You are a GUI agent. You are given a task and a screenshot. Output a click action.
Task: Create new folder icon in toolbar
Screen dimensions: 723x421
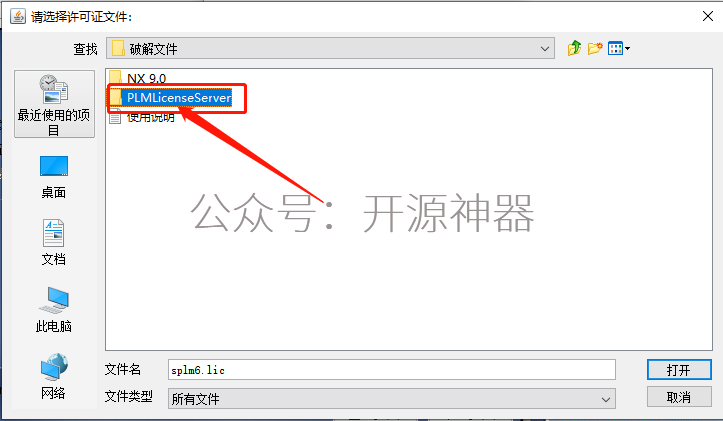[x=595, y=48]
